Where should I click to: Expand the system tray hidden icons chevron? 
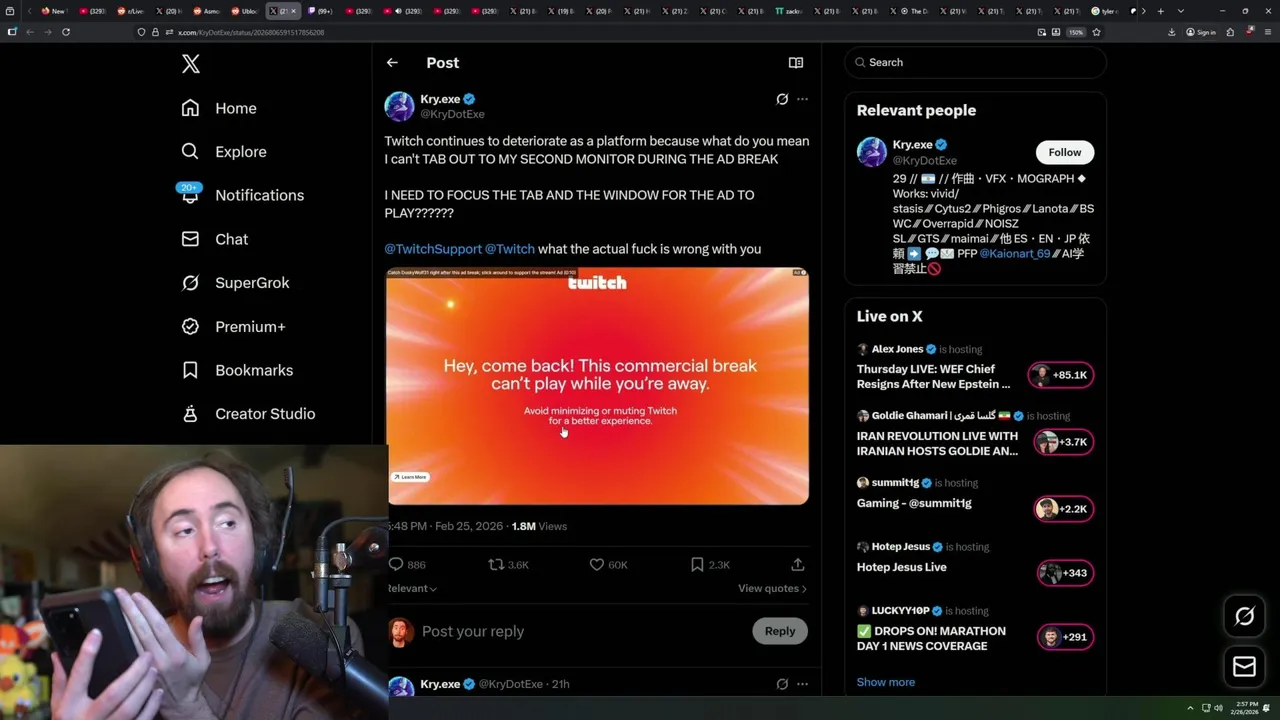point(1190,708)
